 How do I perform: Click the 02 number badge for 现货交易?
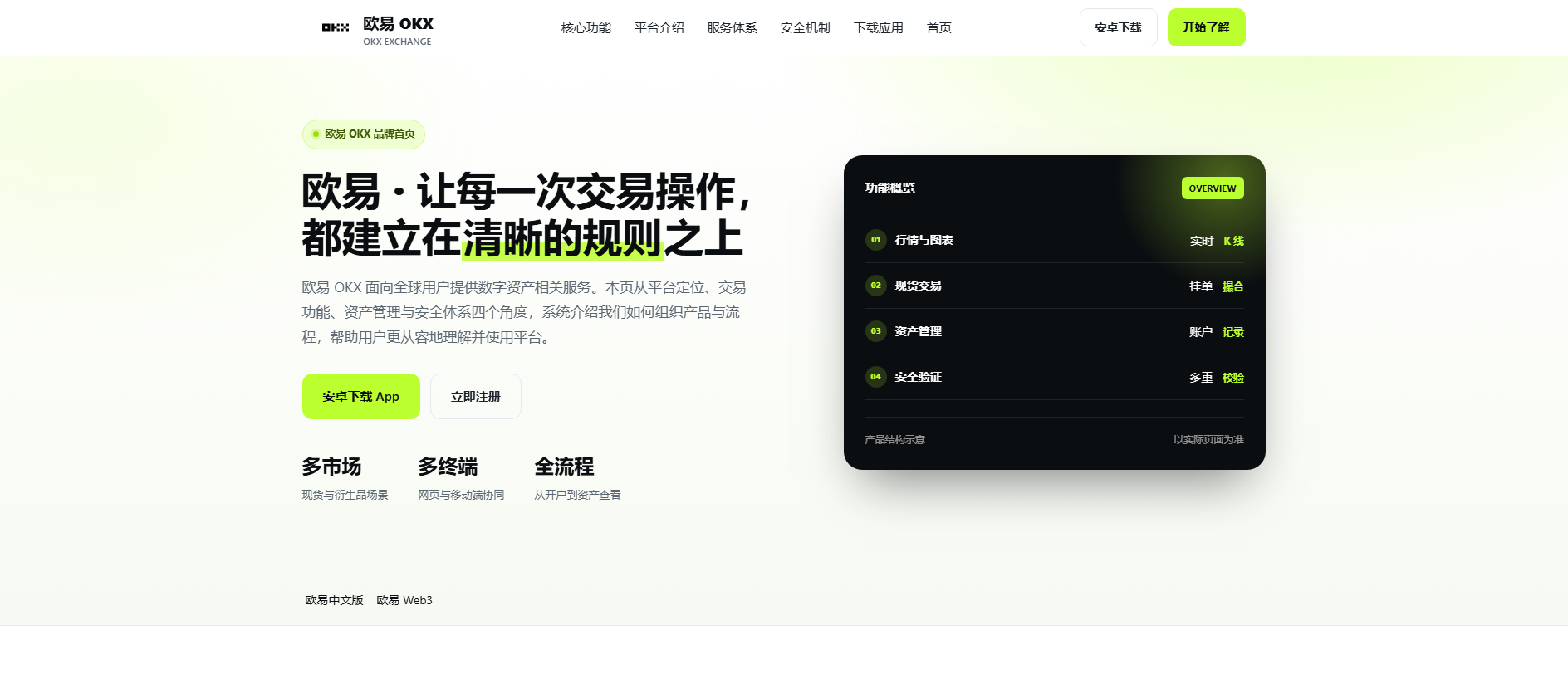point(875,286)
